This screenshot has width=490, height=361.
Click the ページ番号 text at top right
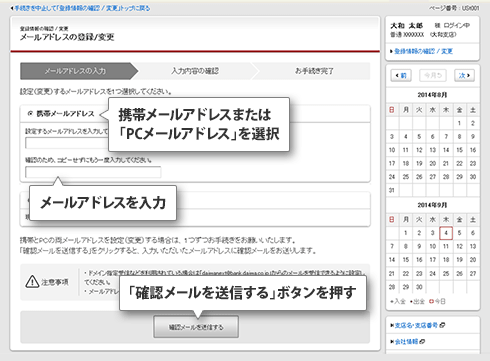pyautogui.click(x=454, y=8)
